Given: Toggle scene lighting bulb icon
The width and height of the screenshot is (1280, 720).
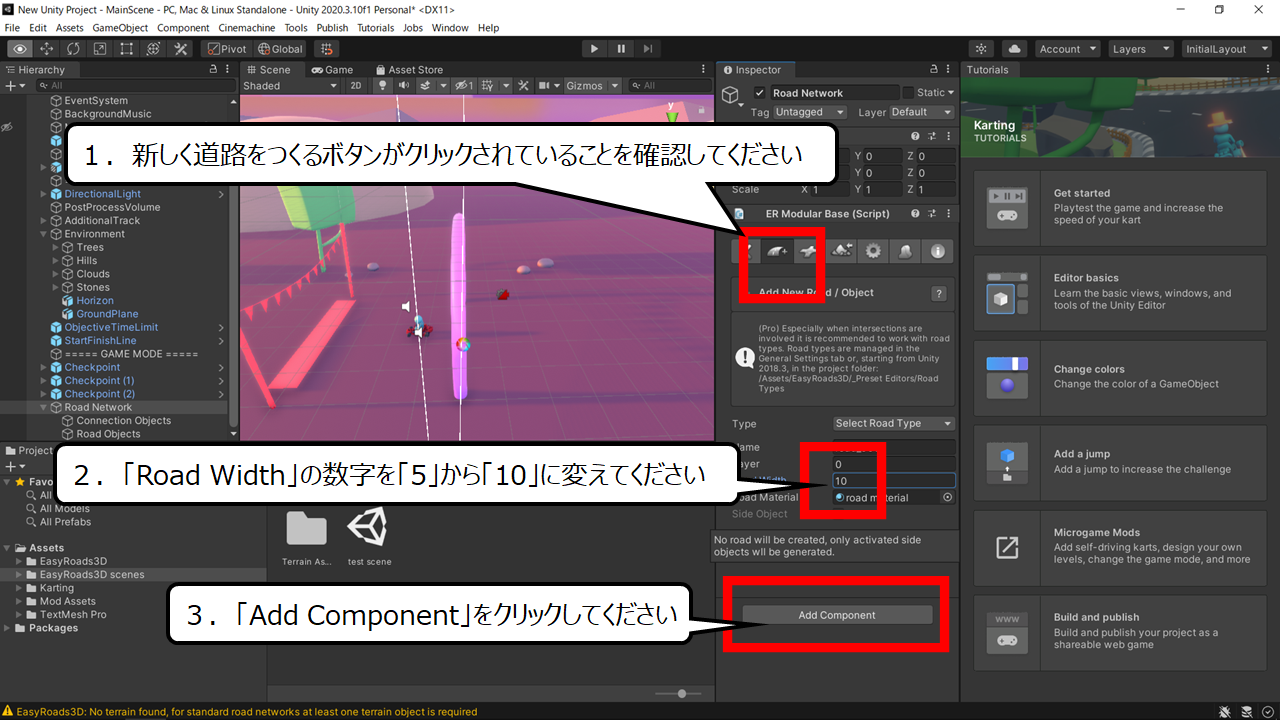Looking at the screenshot, I should tap(382, 86).
